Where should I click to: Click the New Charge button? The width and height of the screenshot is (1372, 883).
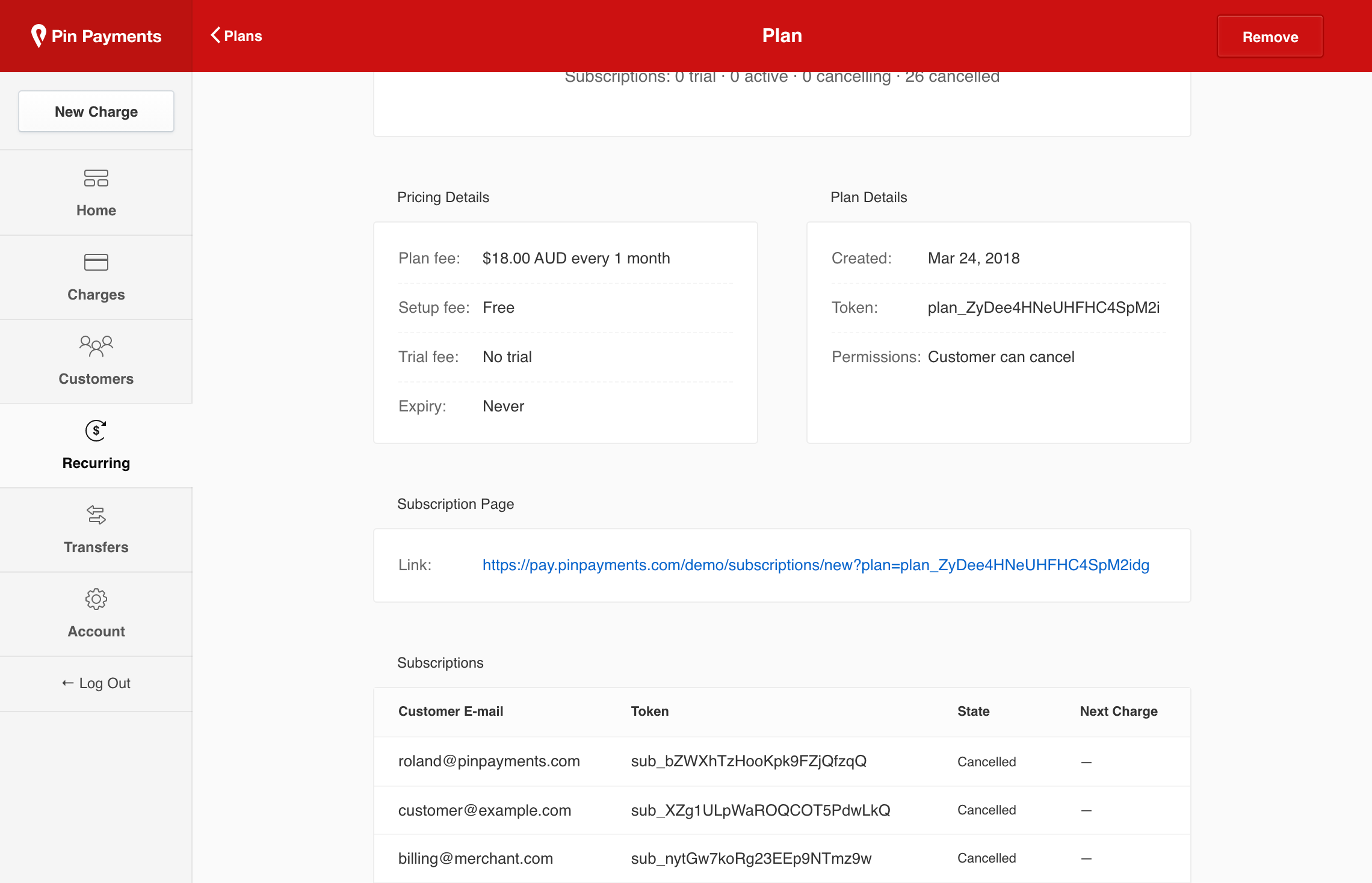[x=96, y=111]
